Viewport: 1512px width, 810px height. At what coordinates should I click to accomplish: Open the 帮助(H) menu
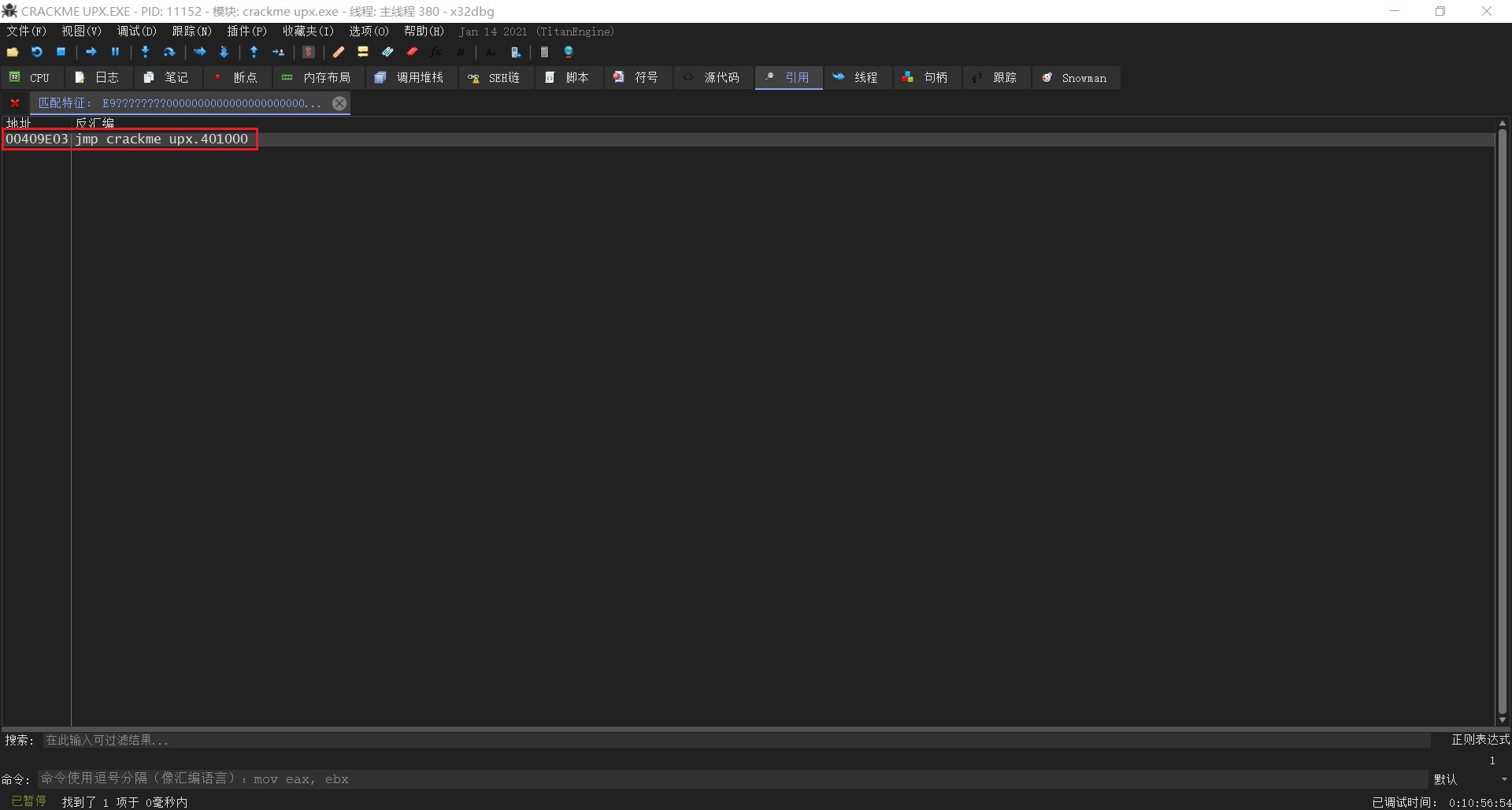pos(424,32)
